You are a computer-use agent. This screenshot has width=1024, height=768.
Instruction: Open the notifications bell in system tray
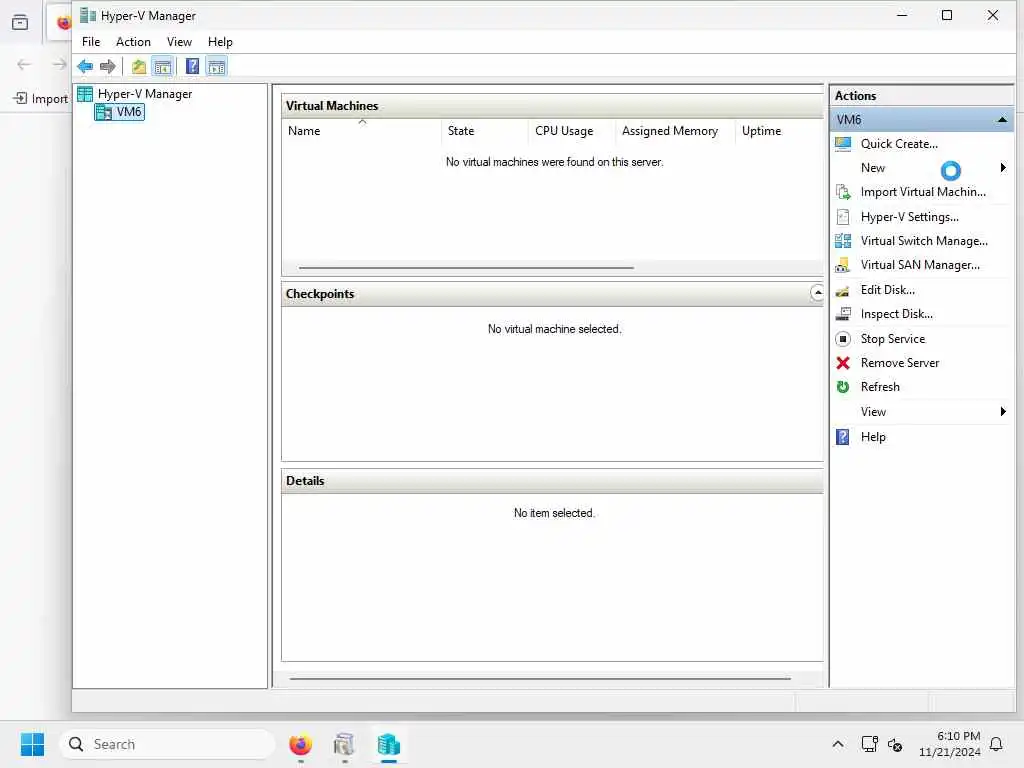[x=997, y=744]
